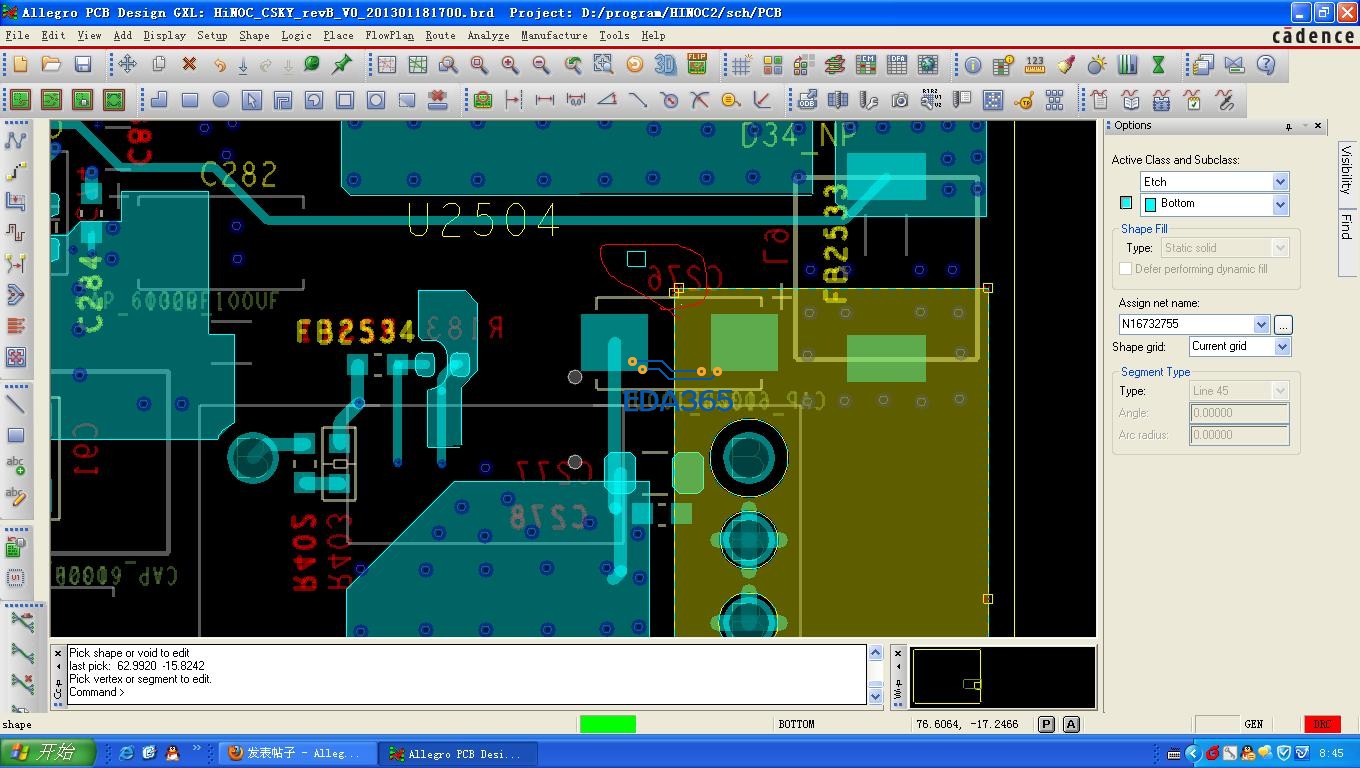The height and width of the screenshot is (768, 1360).
Task: Click the net name browse button
Action: [x=1283, y=324]
